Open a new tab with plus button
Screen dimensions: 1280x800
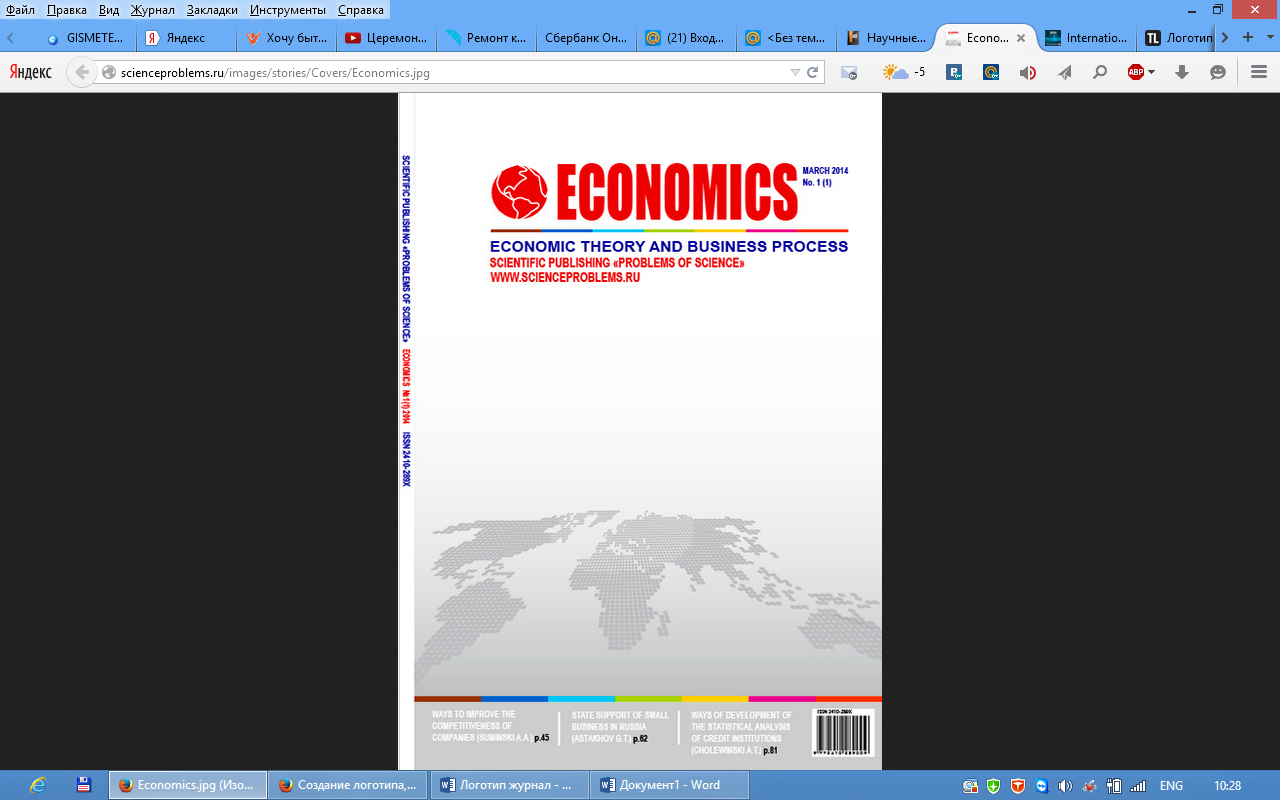click(x=1247, y=37)
